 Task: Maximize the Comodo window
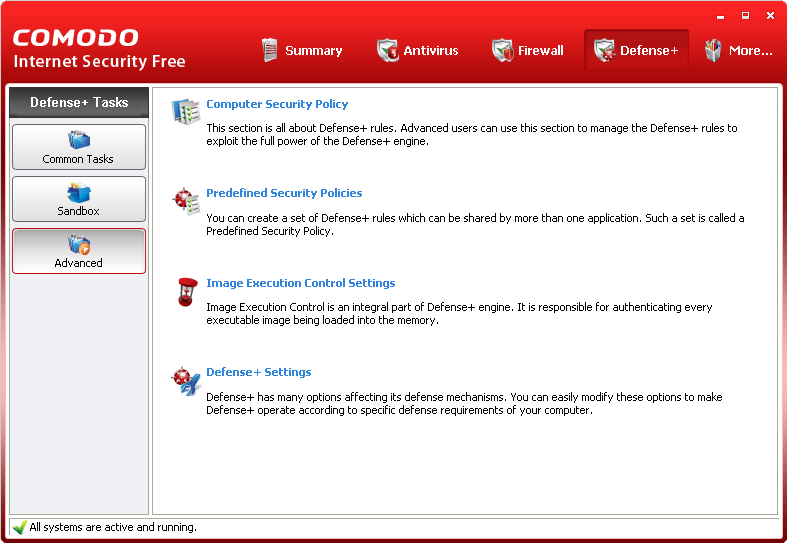(745, 16)
